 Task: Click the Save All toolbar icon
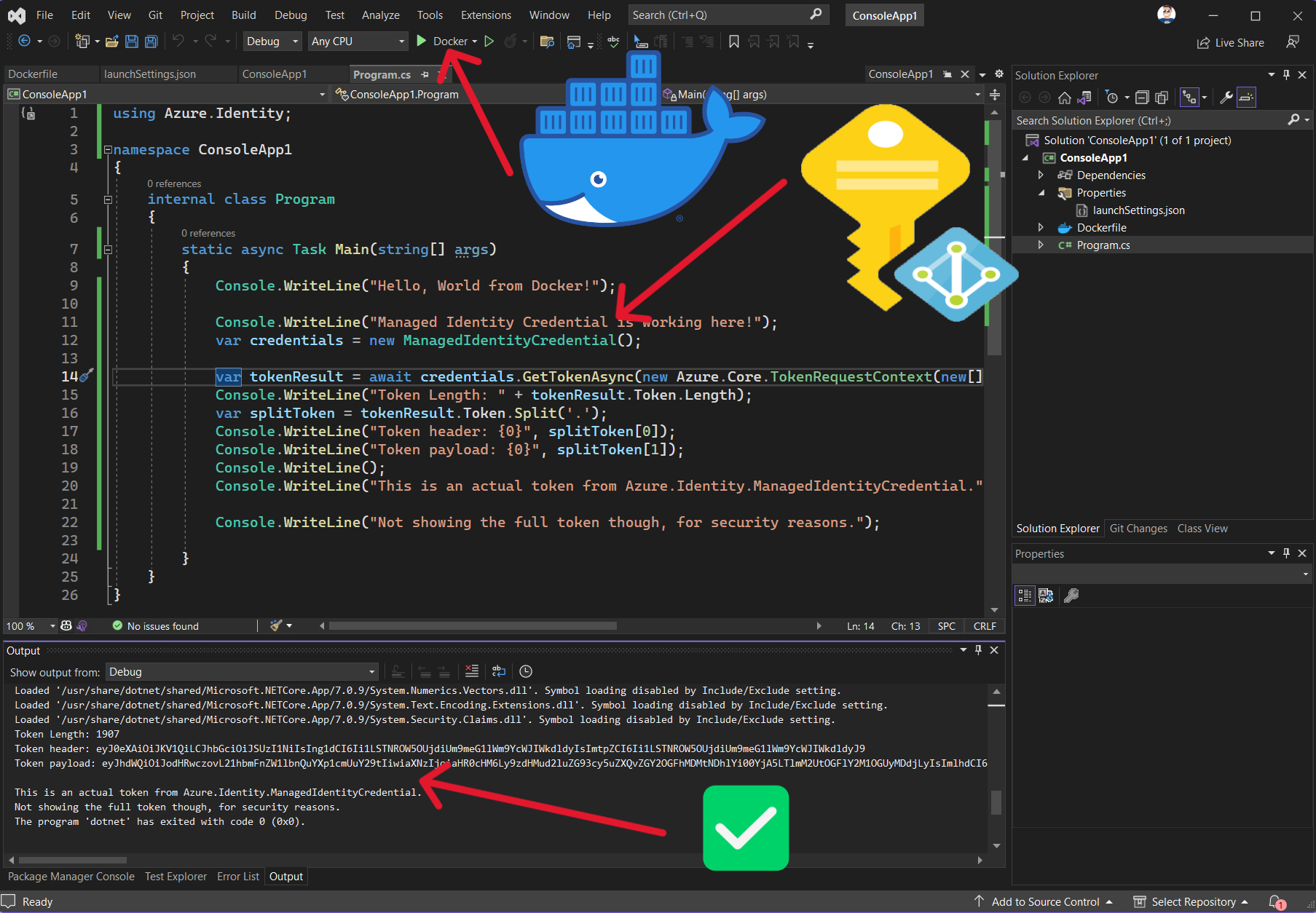click(151, 41)
